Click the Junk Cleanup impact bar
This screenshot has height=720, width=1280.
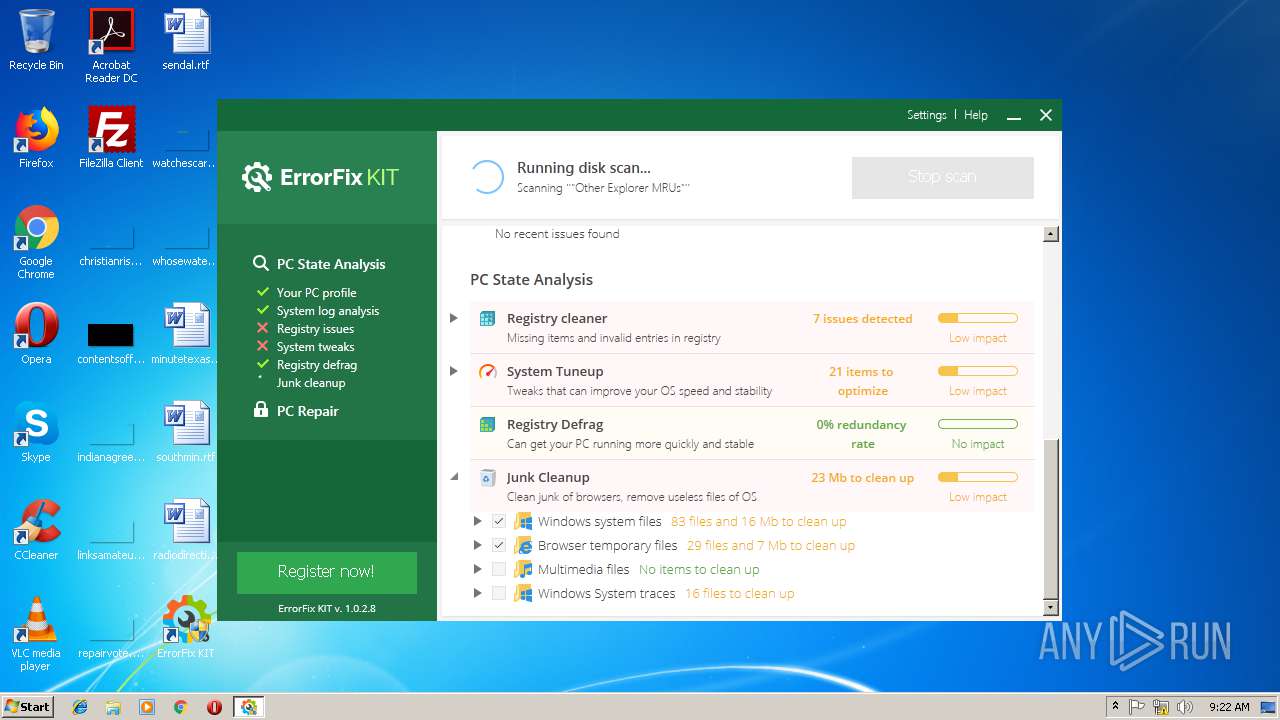(977, 477)
